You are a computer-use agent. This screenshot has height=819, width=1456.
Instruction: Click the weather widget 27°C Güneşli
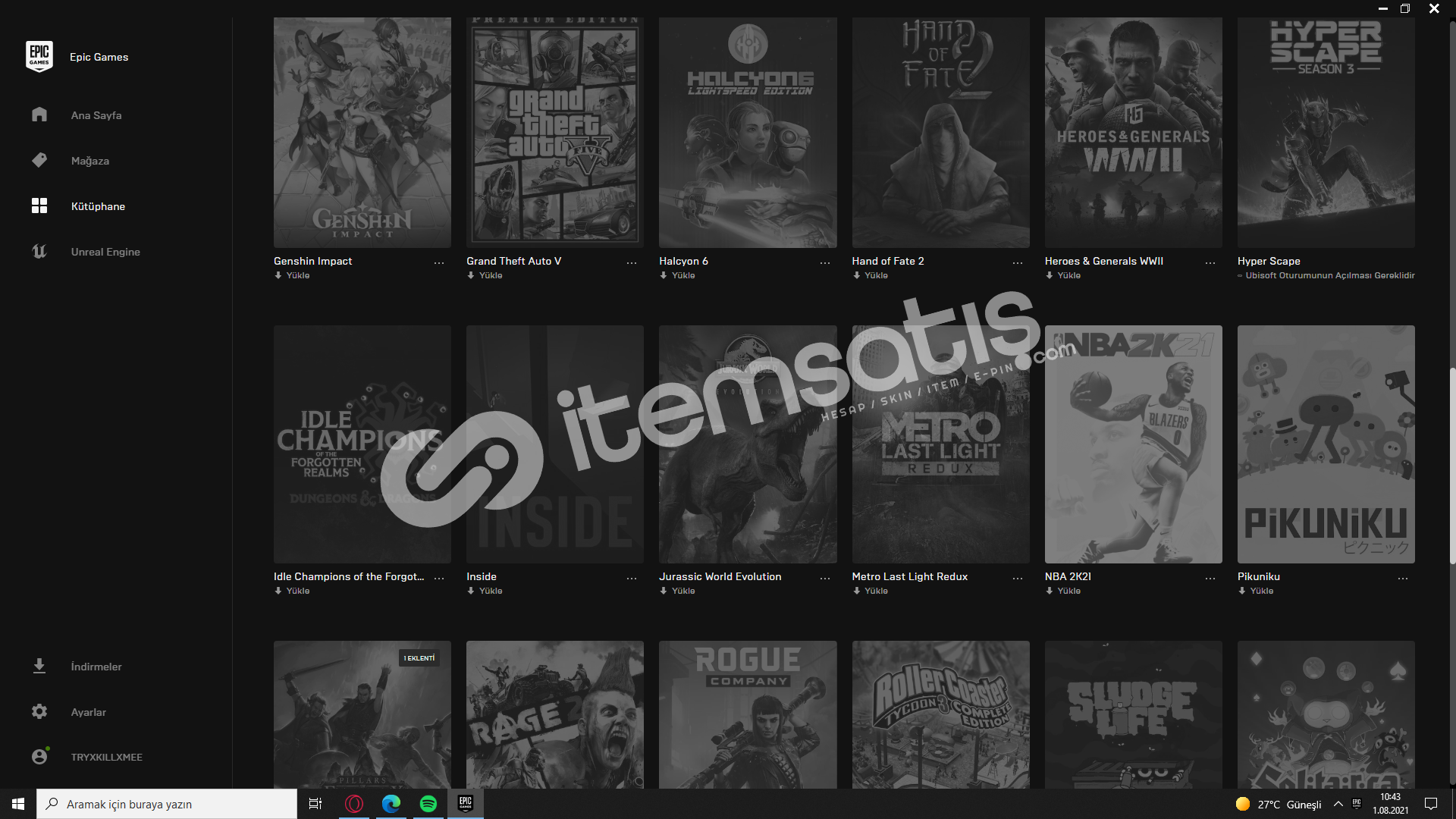click(x=1279, y=804)
